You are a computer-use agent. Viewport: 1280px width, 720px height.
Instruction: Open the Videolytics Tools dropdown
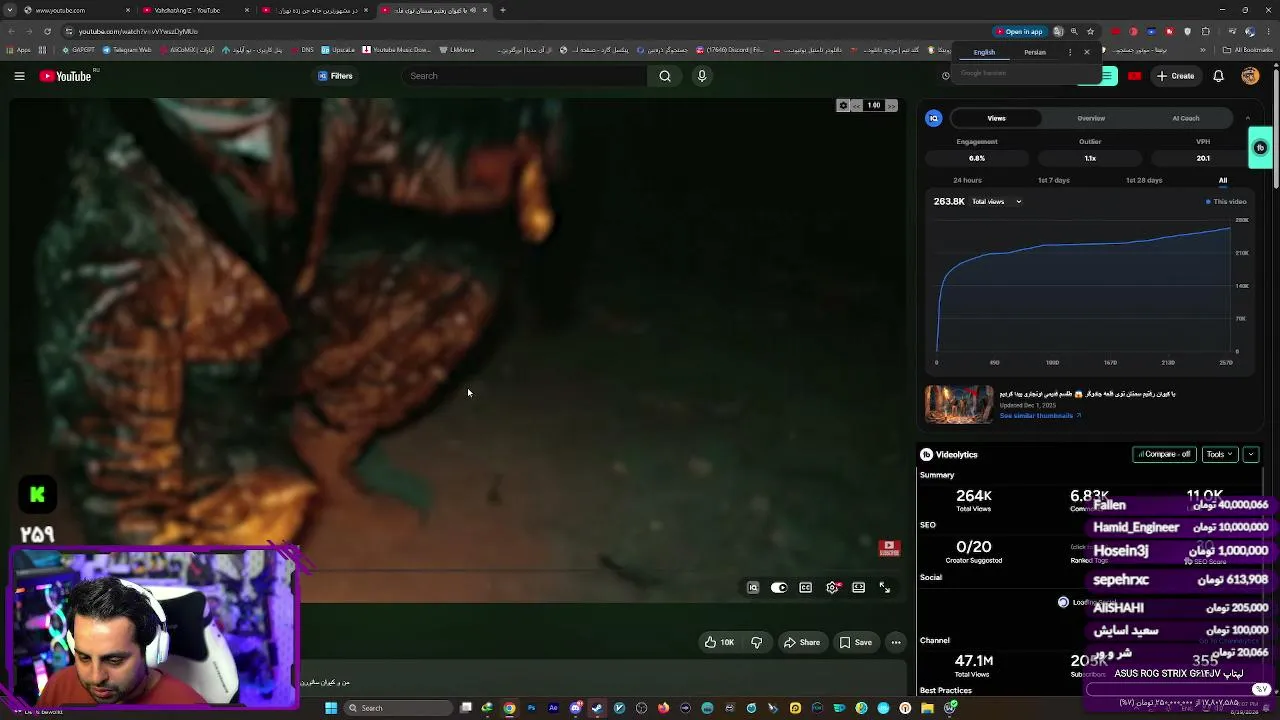point(1220,454)
